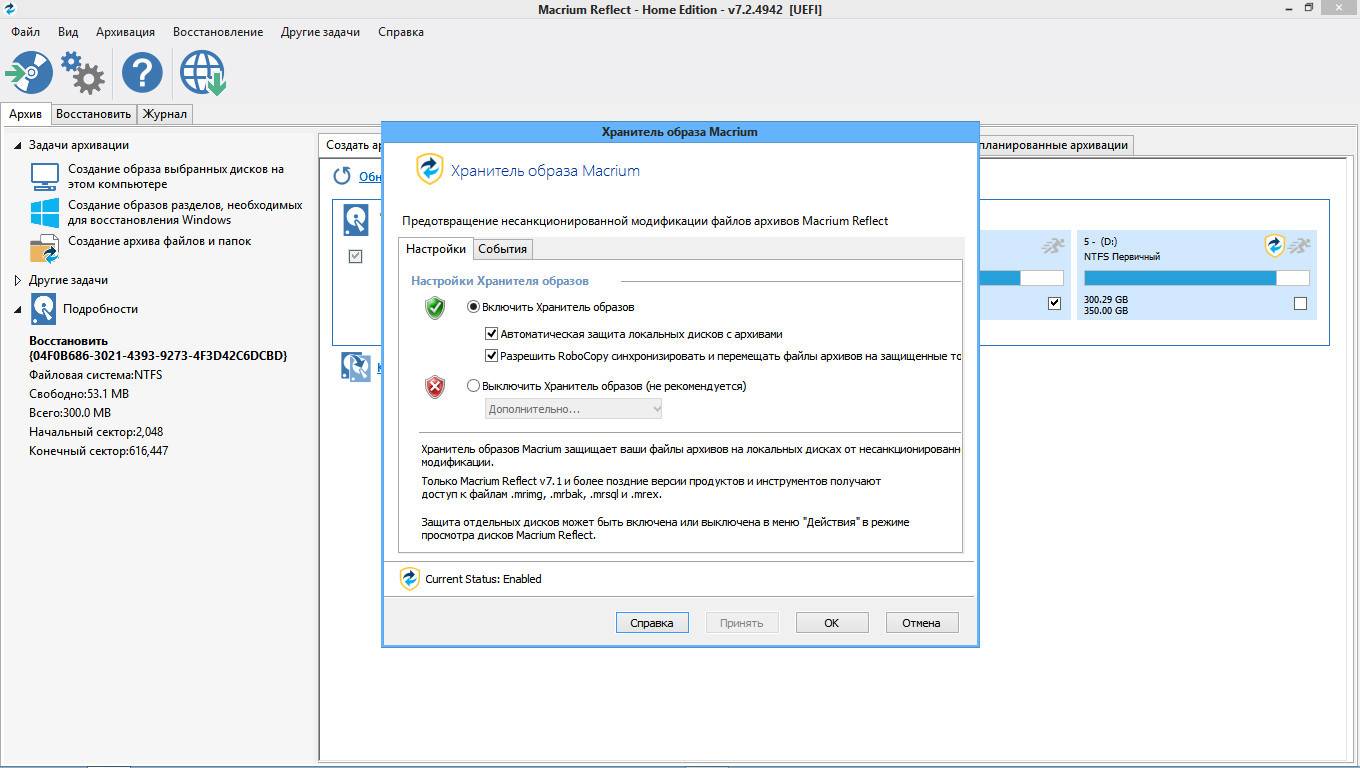Viewport: 1360px width, 768px height.
Task: Click the Отмена button
Action: (x=922, y=622)
